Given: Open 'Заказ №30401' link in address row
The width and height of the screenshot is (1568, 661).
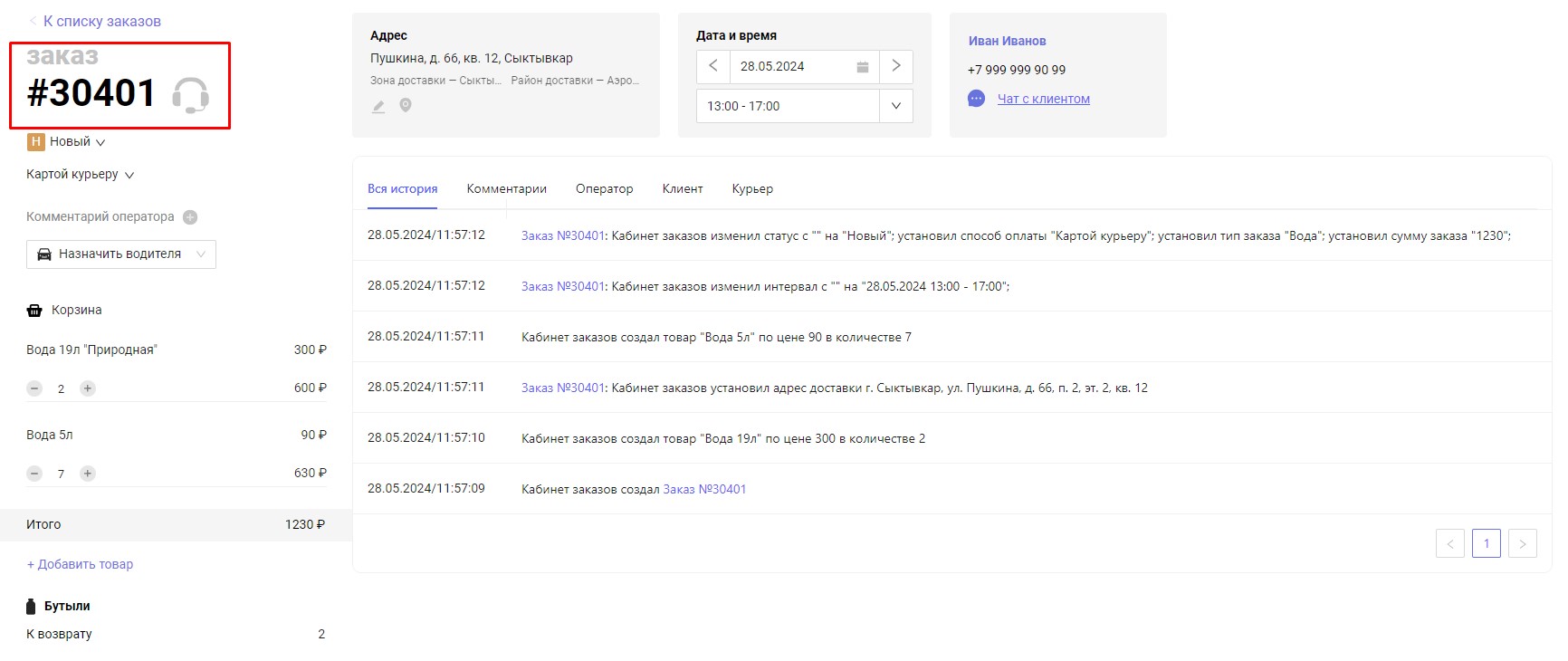Looking at the screenshot, I should click(x=562, y=388).
